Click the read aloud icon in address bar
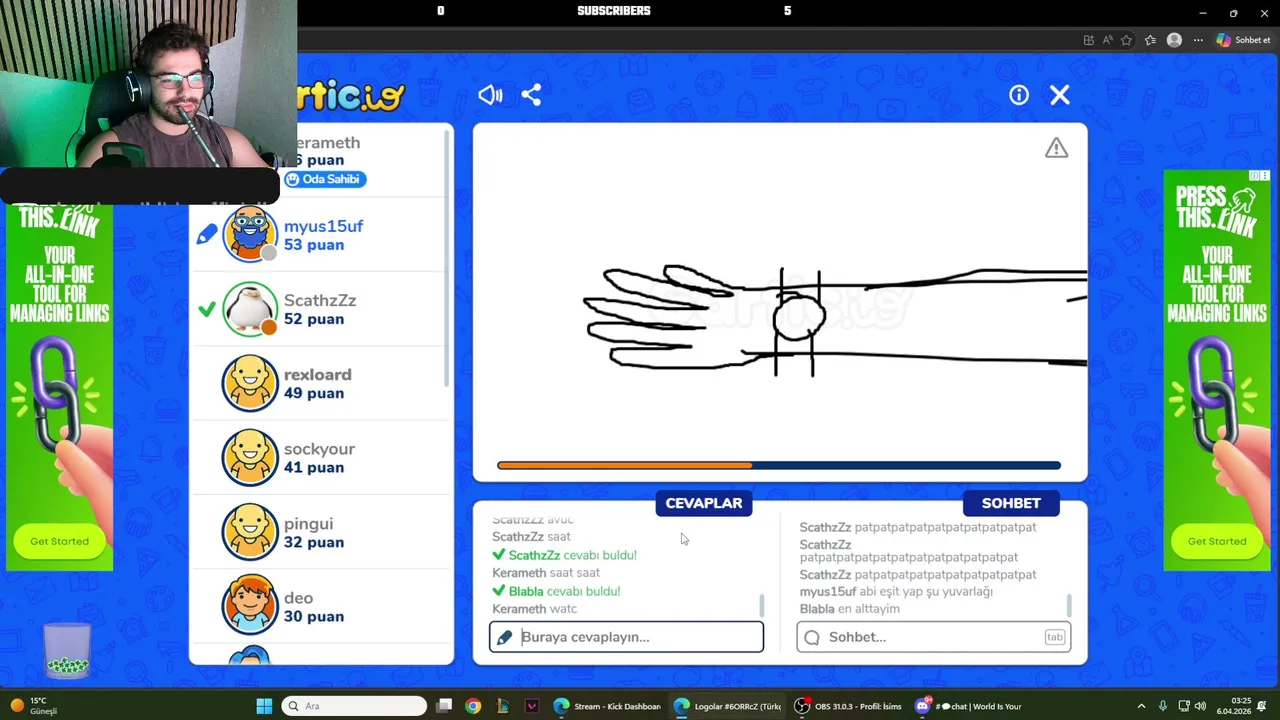This screenshot has height=720, width=1280. [x=1108, y=40]
